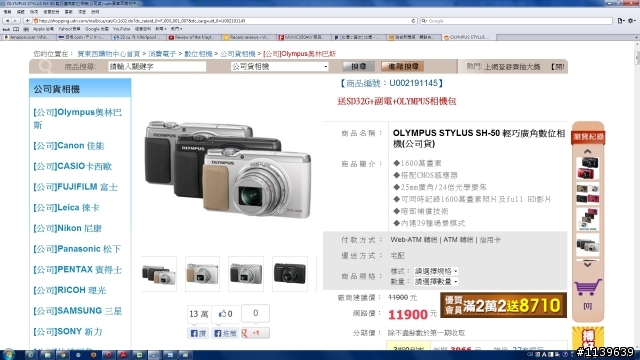This screenshot has height=360, width=640.
Task: Switch to the YouTube Review tab
Action: coord(194,37)
